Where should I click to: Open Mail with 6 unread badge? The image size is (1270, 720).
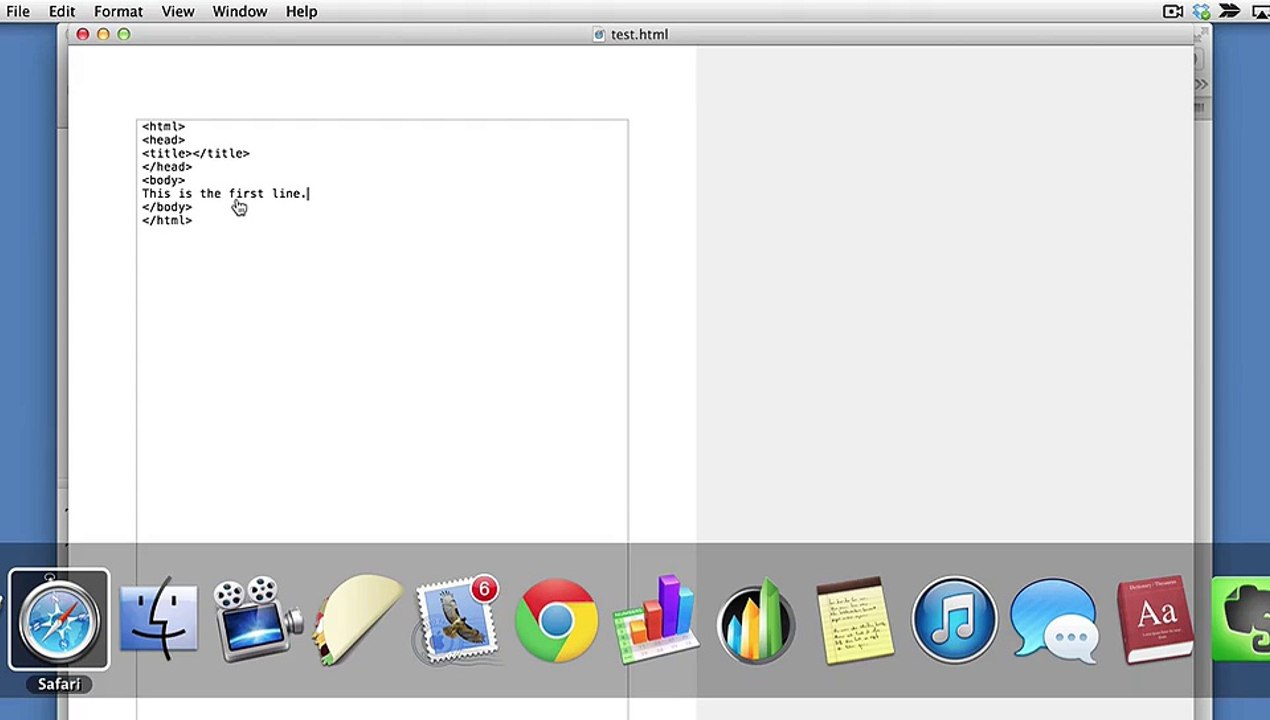click(x=456, y=620)
